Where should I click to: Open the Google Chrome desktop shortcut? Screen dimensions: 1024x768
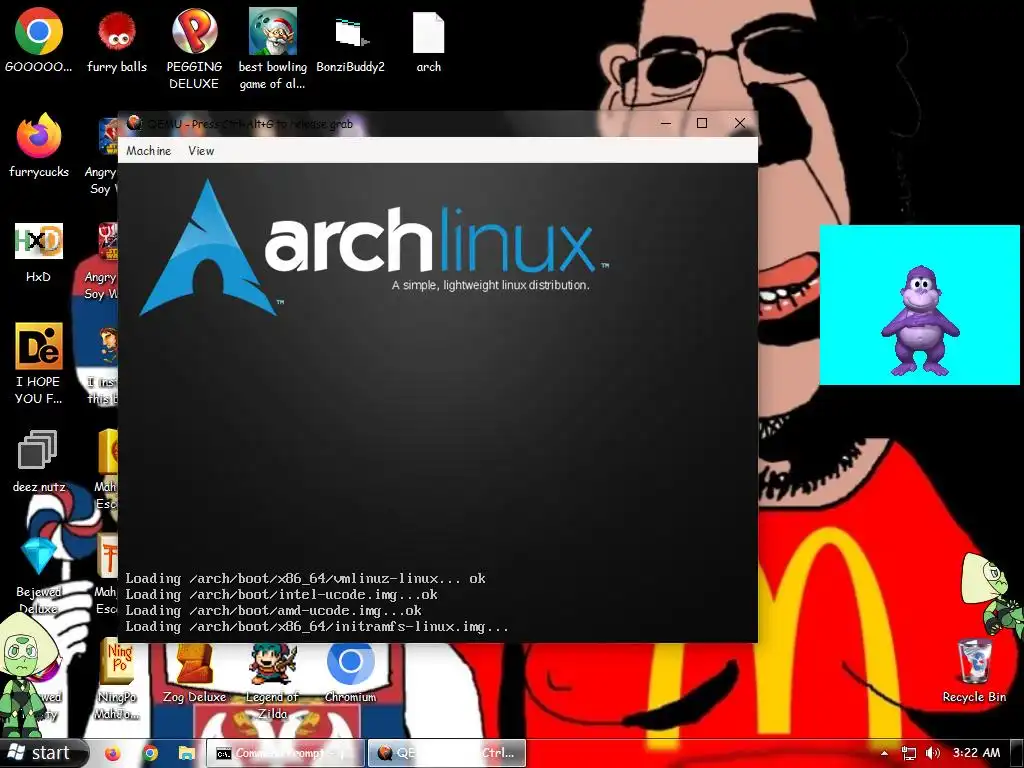pos(39,40)
